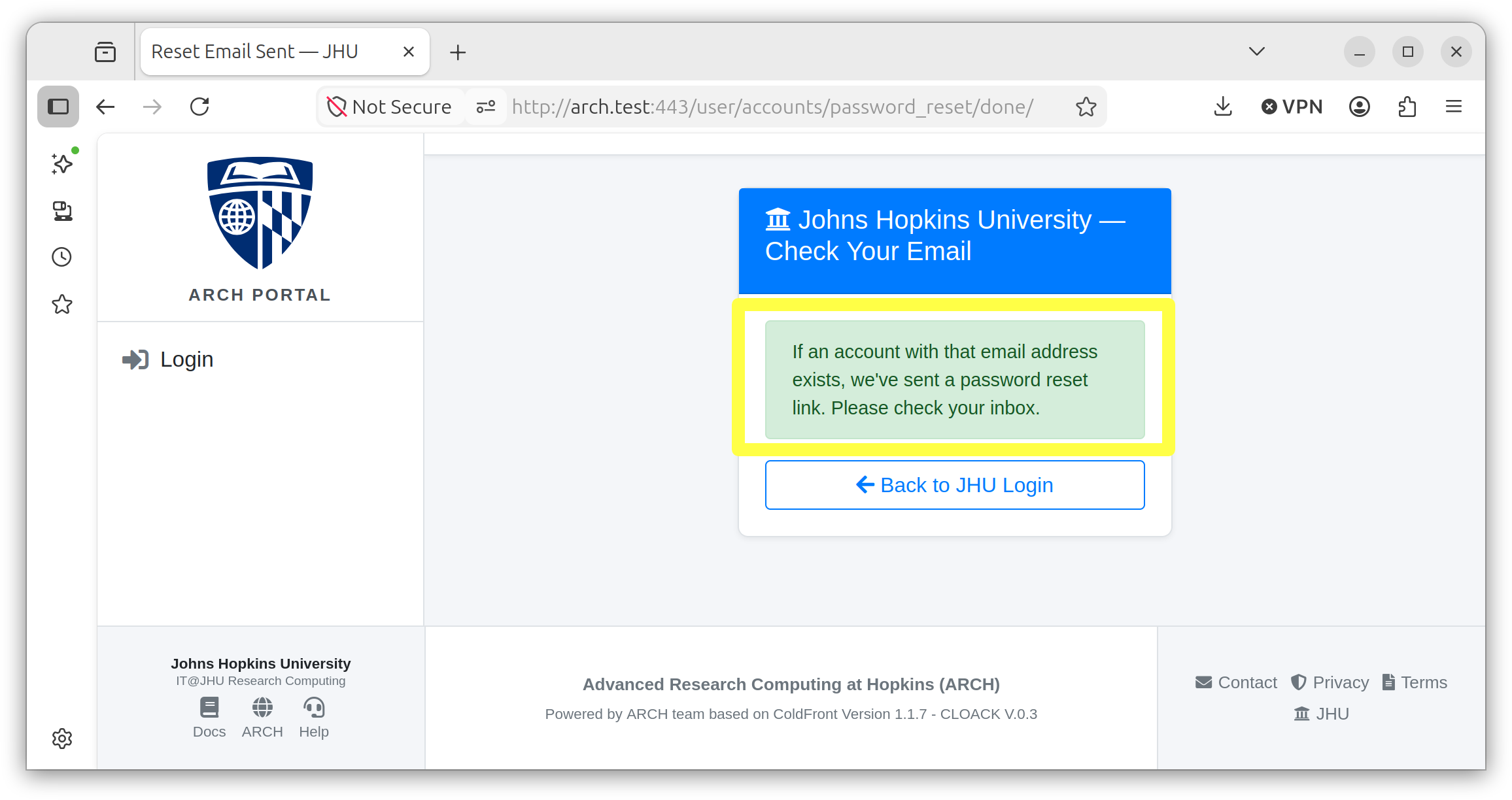
Task: Click the account profile icon
Action: click(x=1360, y=107)
